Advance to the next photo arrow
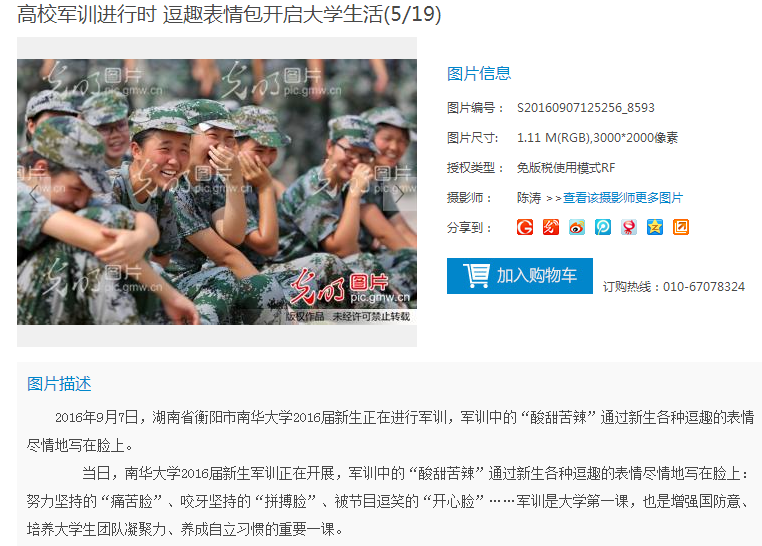762x546 pixels. pos(399,194)
